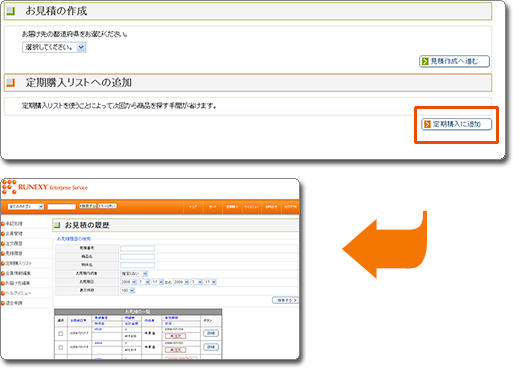This screenshot has width=532, height=380.
Task: Sort the estimate list by お見積日 column
Action: tap(78, 320)
